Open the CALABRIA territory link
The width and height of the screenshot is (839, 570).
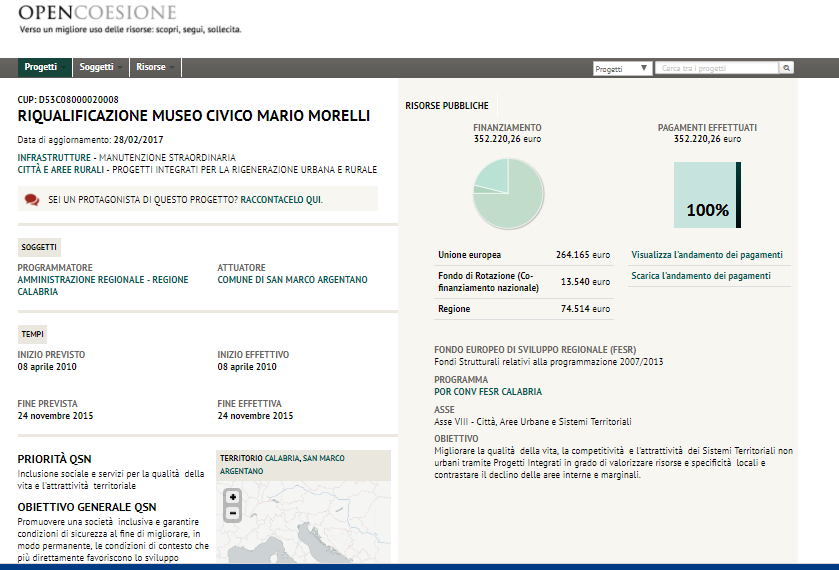282,458
